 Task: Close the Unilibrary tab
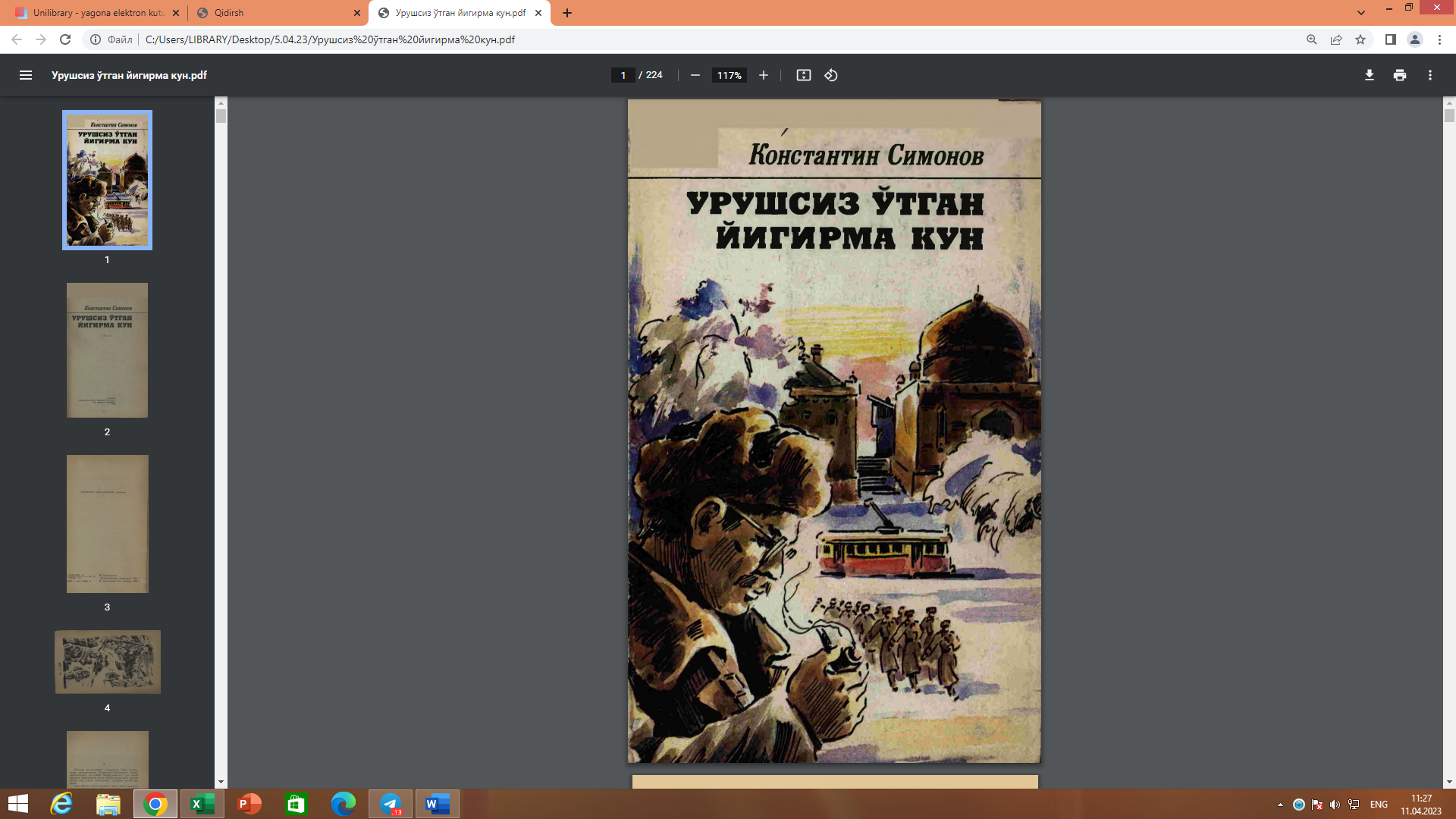(176, 13)
